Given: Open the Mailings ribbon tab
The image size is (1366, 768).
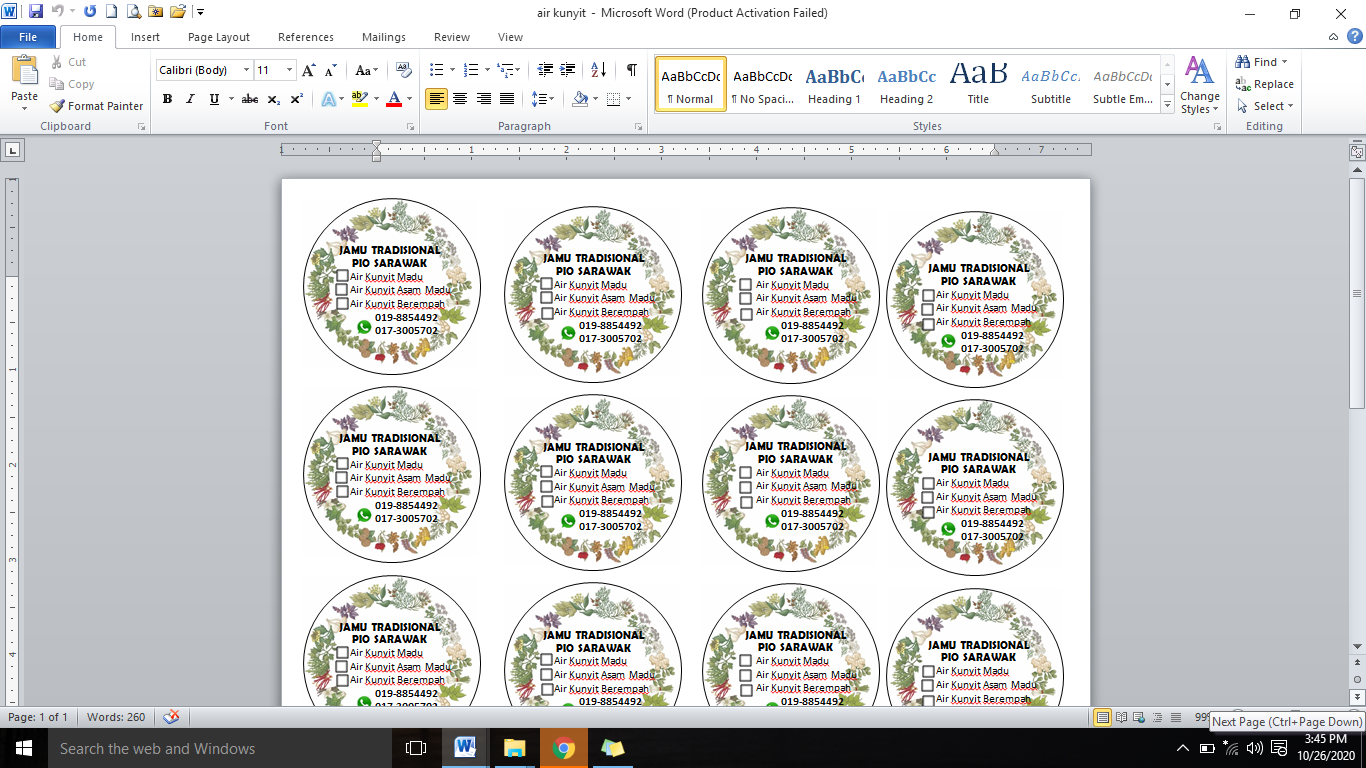Looking at the screenshot, I should click(x=384, y=37).
